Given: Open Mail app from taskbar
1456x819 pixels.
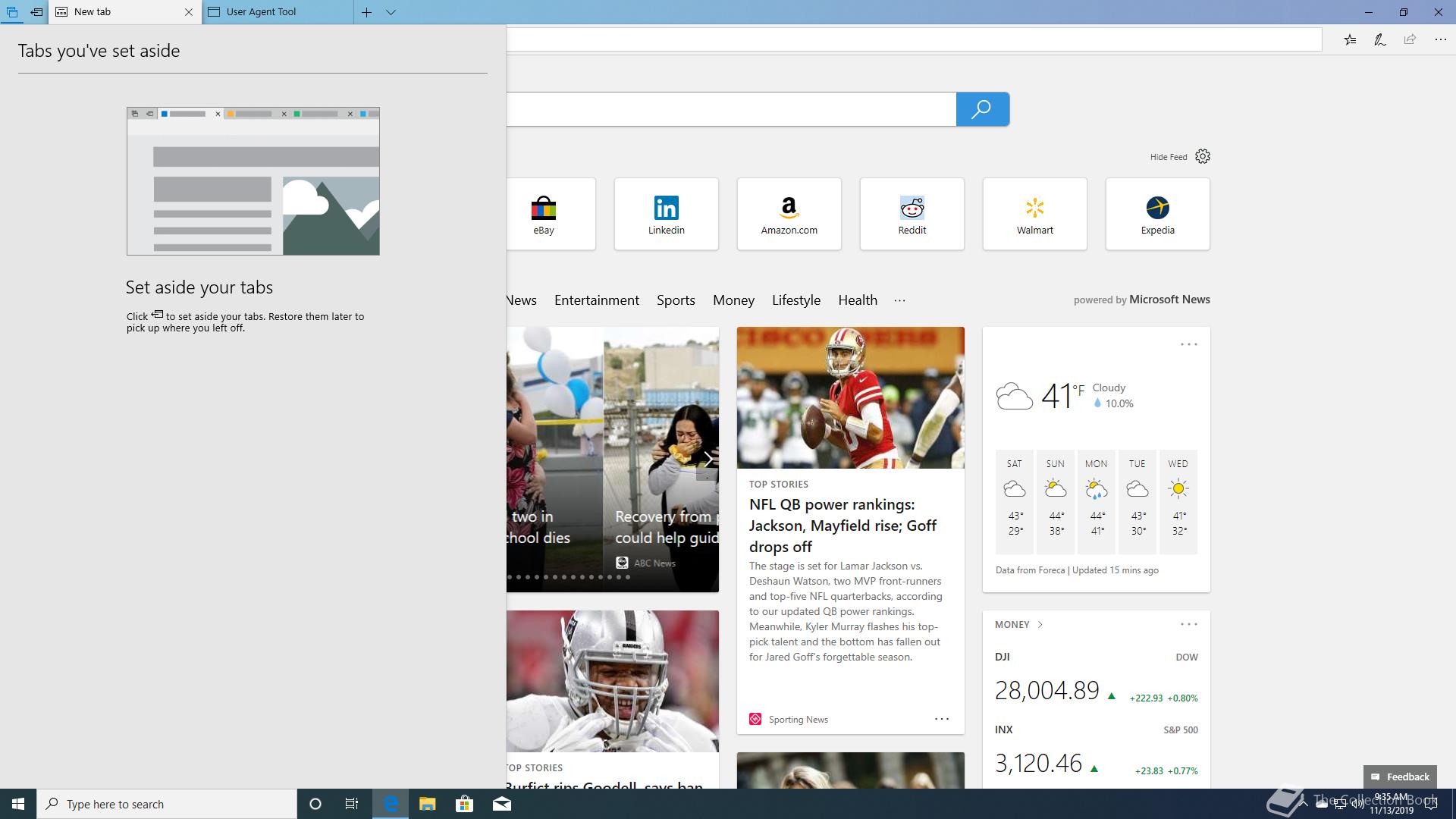Looking at the screenshot, I should 501,804.
